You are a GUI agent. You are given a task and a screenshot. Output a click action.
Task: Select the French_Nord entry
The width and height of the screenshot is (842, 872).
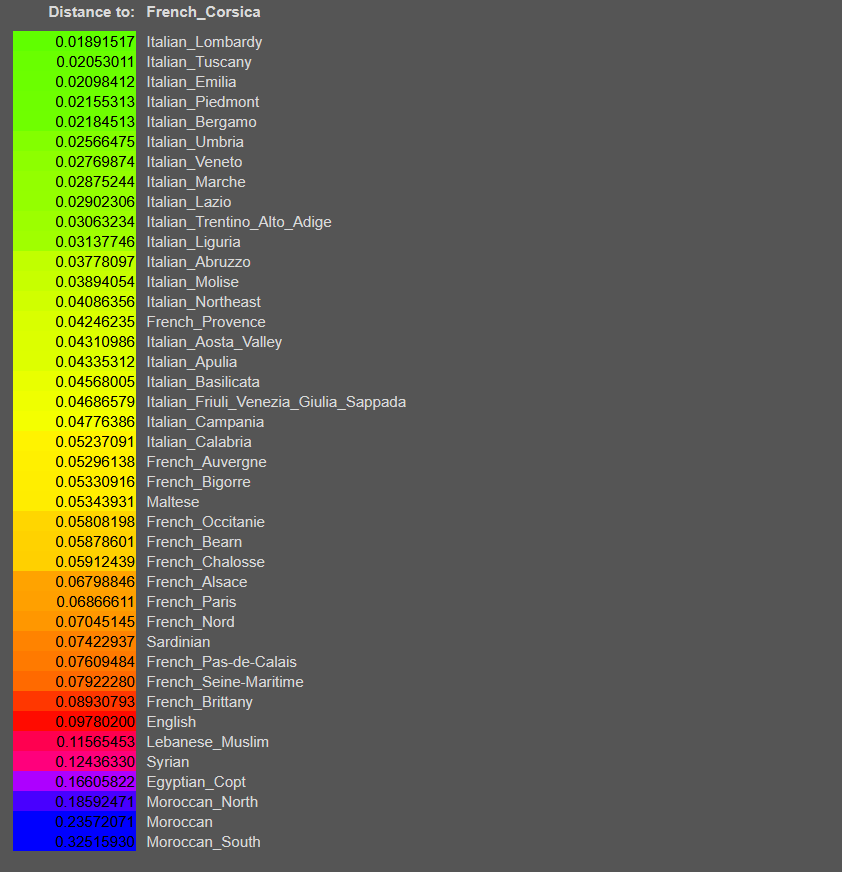(x=190, y=623)
